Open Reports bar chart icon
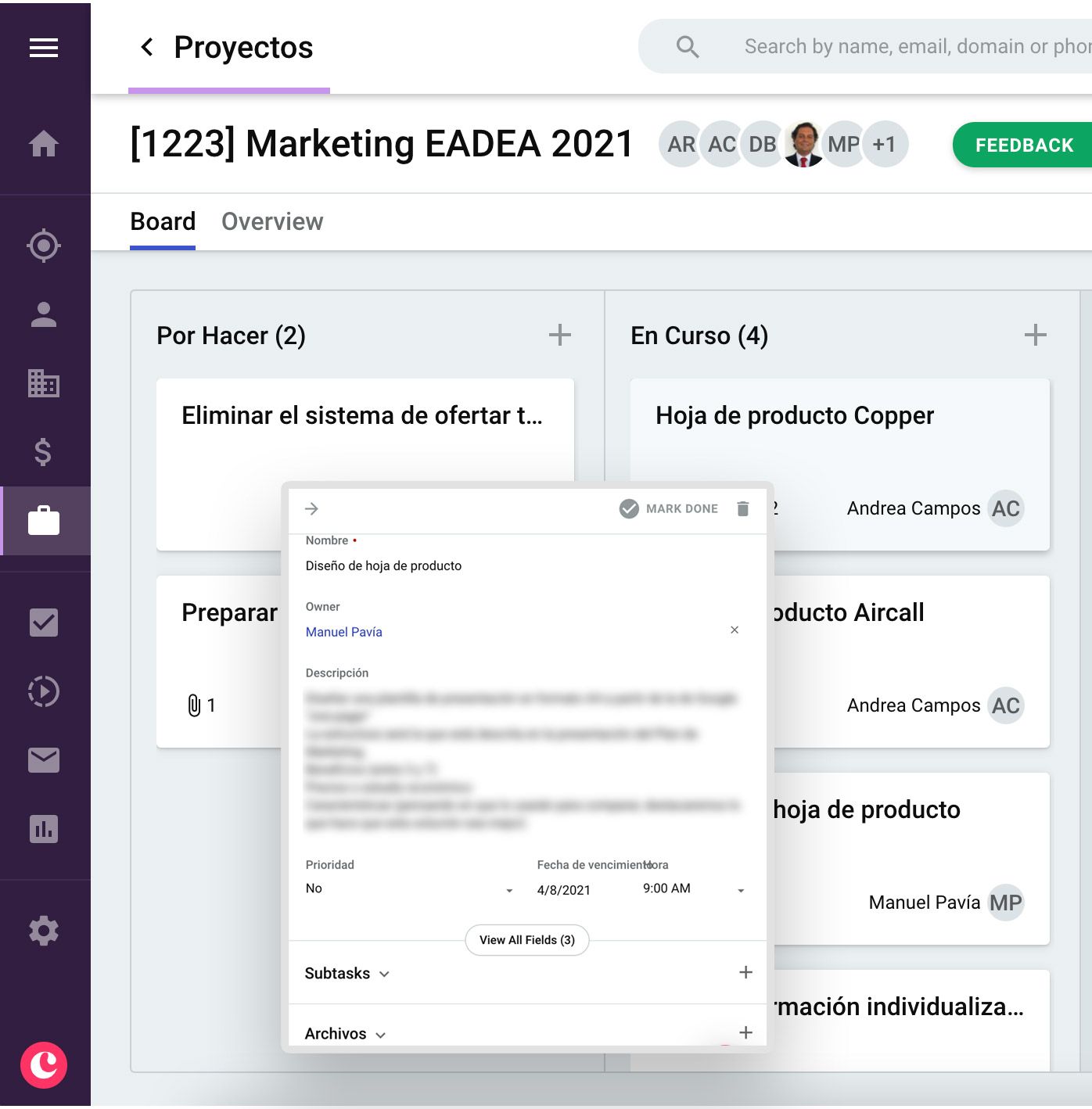This screenshot has width=1092, height=1109. point(44,829)
